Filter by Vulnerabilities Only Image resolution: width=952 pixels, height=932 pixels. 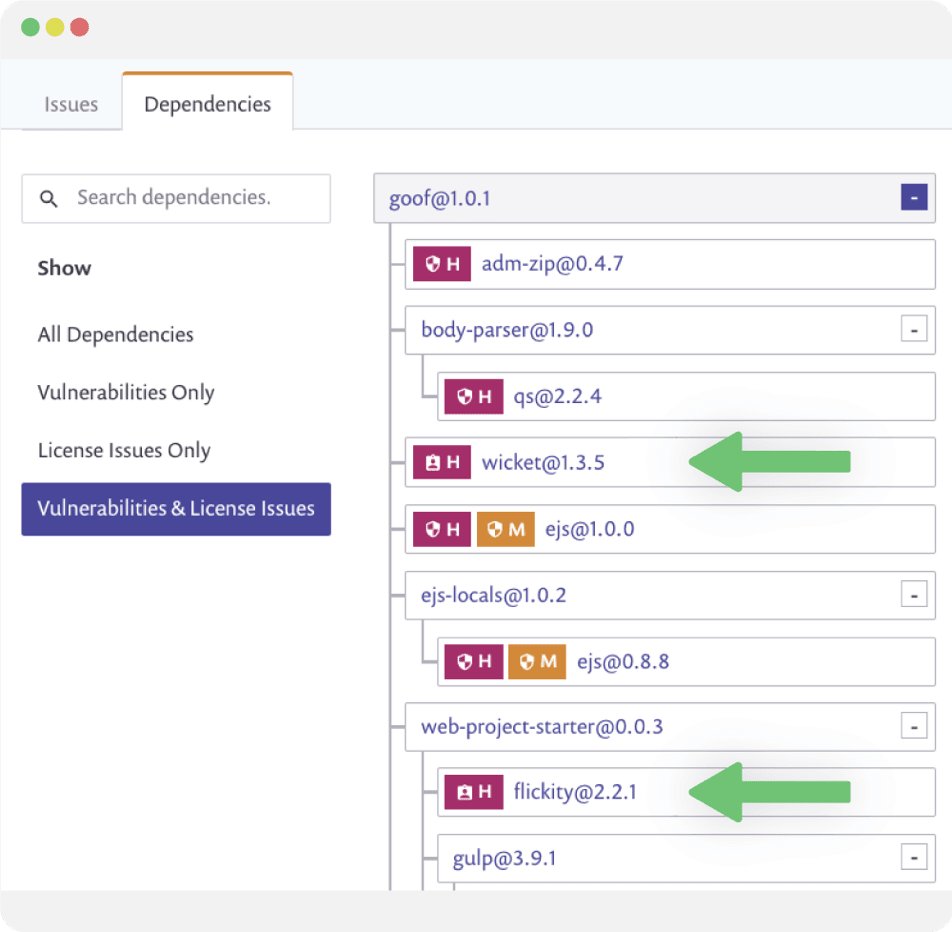[x=126, y=392]
